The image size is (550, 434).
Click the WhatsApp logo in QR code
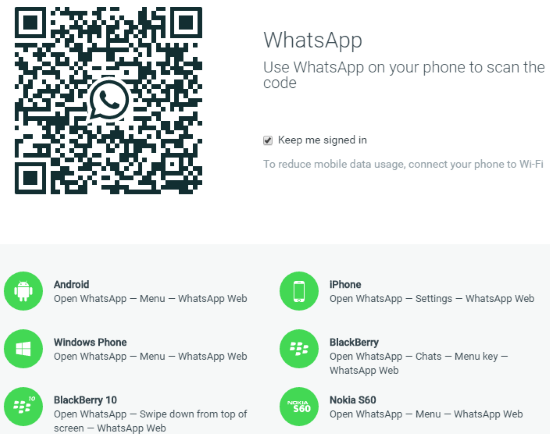(109, 100)
